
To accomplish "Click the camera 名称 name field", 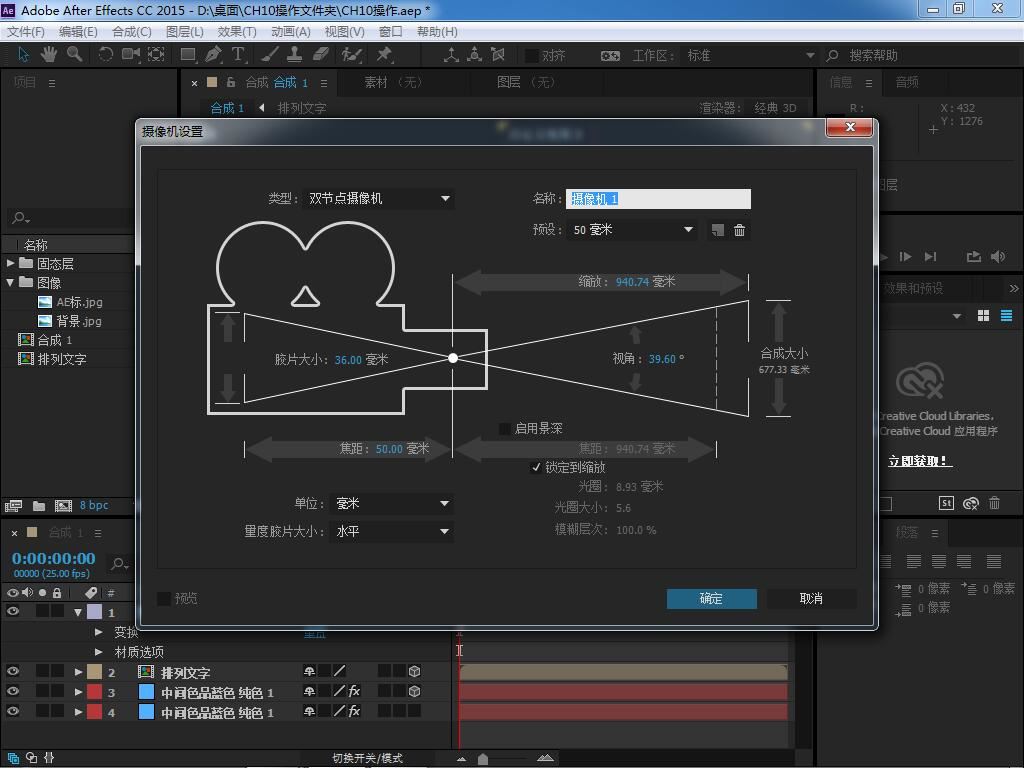I will 658,199.
